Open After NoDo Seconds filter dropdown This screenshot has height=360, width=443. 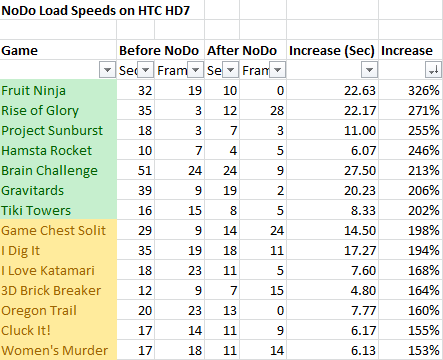click(x=230, y=70)
